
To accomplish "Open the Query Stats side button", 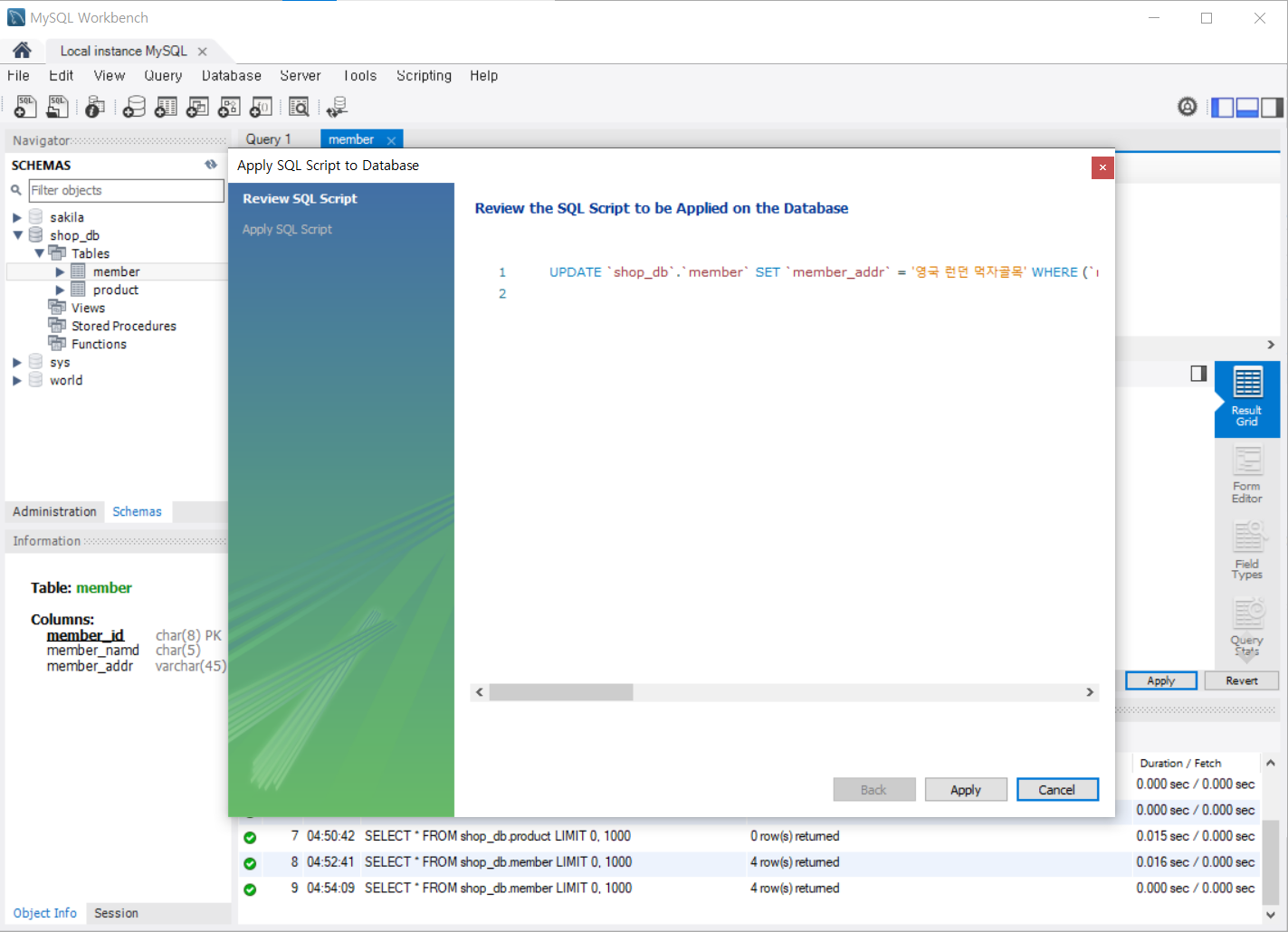I will click(1247, 626).
